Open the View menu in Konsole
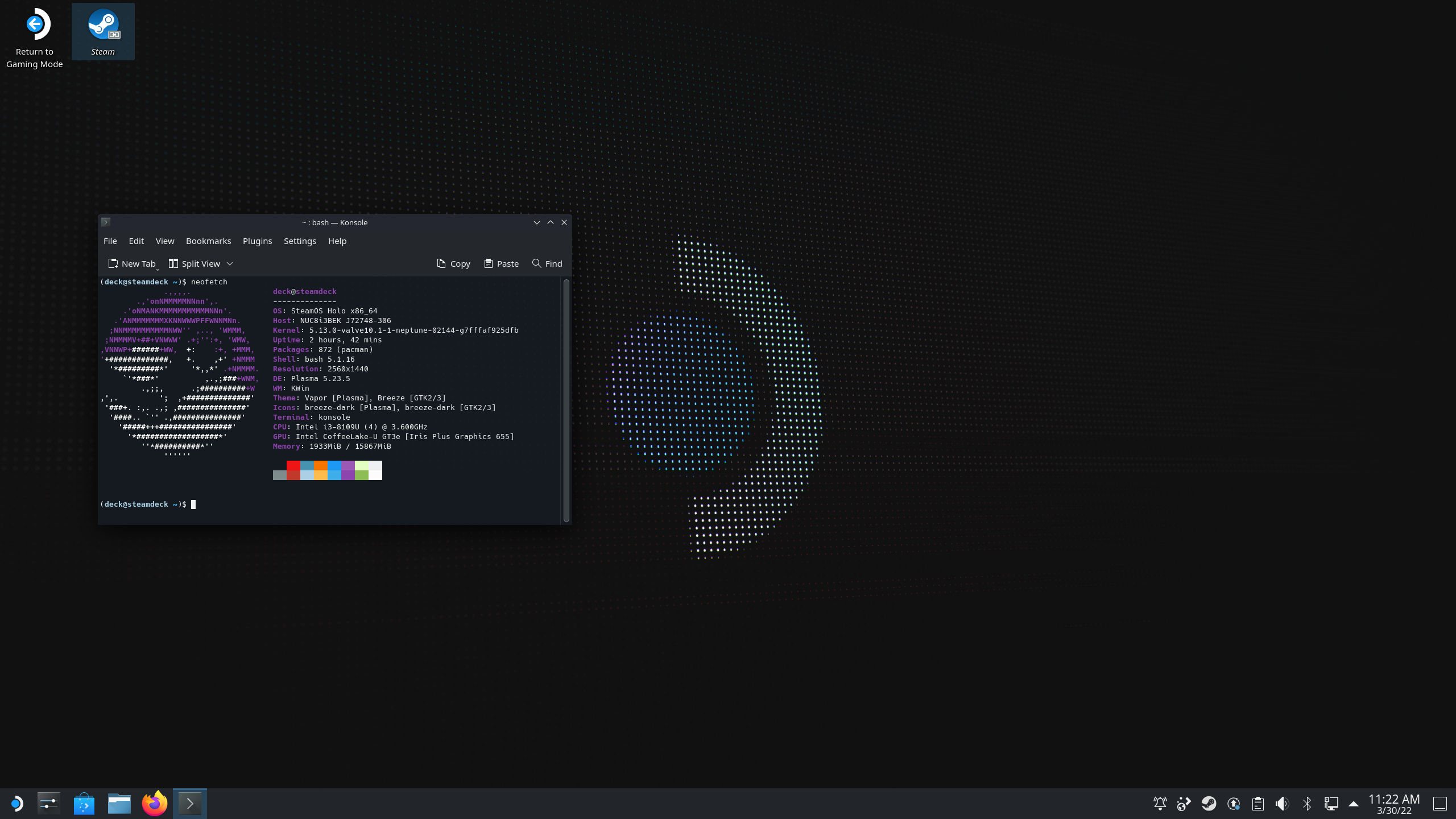Viewport: 1456px width, 819px height. pyautogui.click(x=165, y=241)
